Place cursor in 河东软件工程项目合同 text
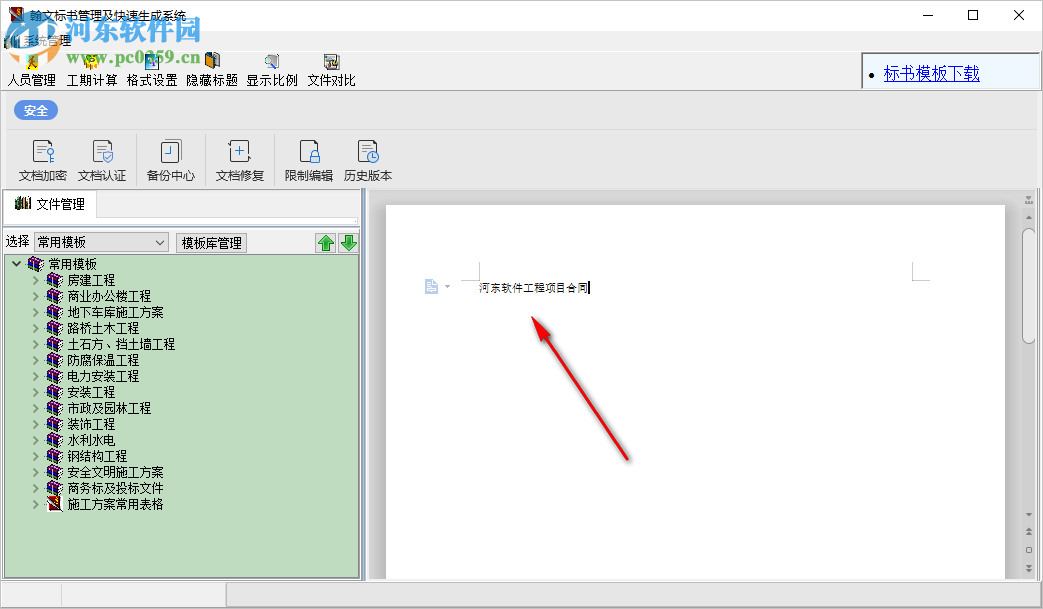Screen dimensions: 1043x609 pyautogui.click(x=533, y=287)
